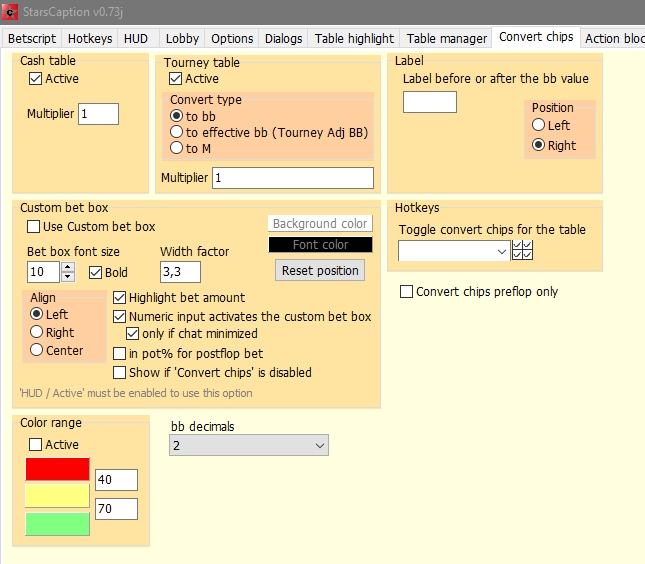Uncheck Active under Cash table
The width and height of the screenshot is (645, 564).
(x=35, y=79)
